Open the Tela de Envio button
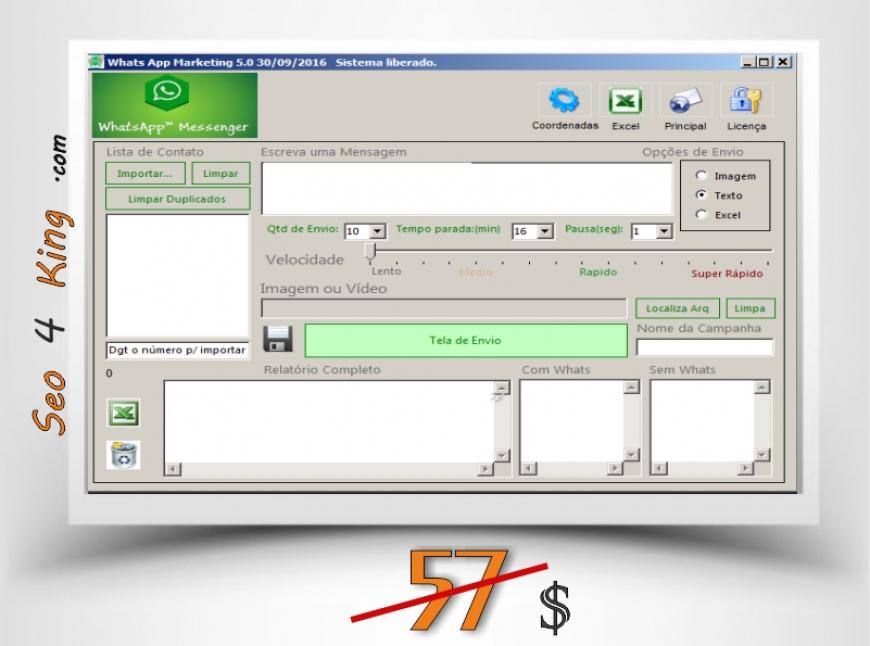Screen dimensions: 870x646 tap(466, 340)
